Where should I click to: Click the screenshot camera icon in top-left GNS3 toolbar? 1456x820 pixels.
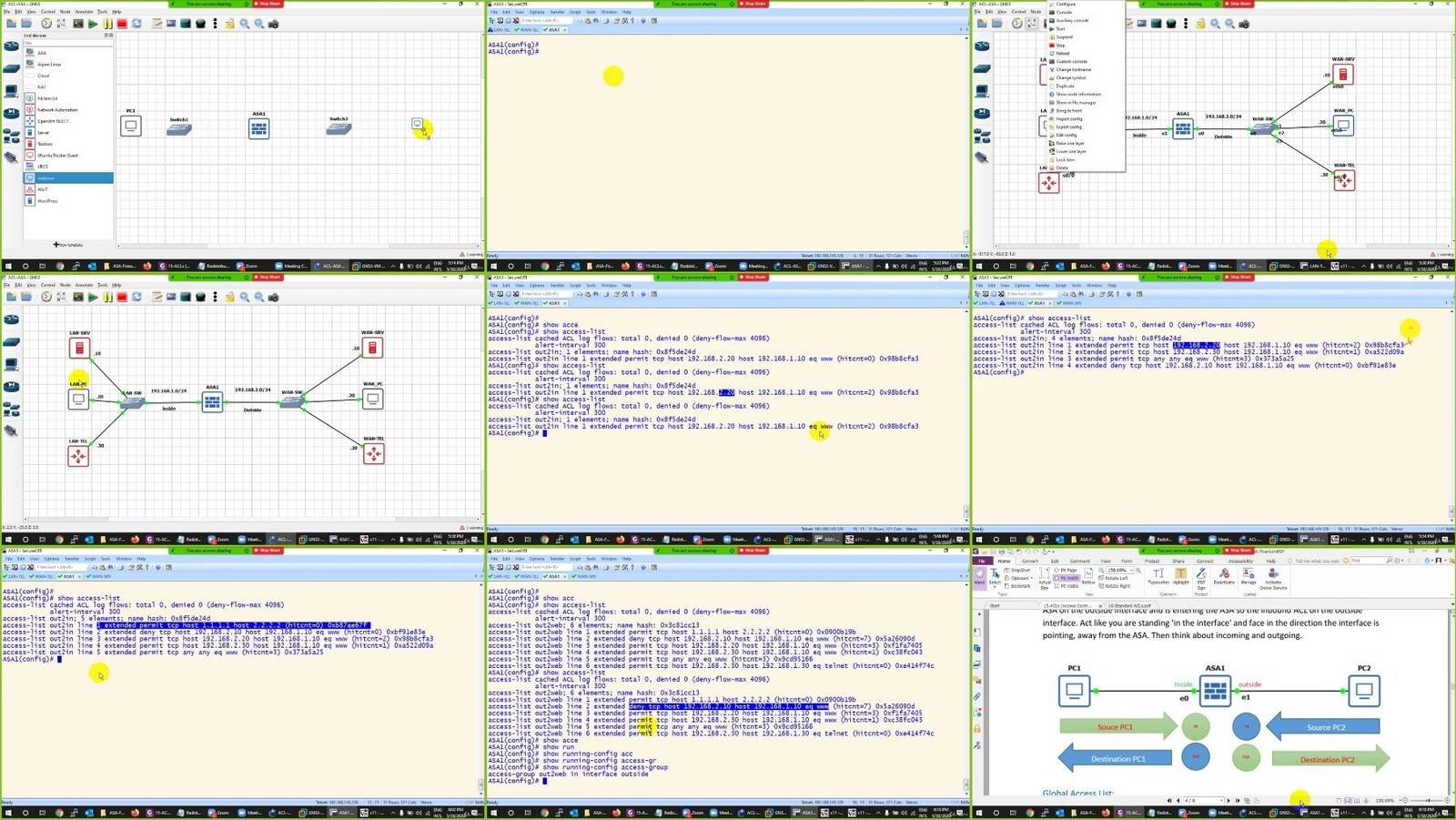(274, 24)
